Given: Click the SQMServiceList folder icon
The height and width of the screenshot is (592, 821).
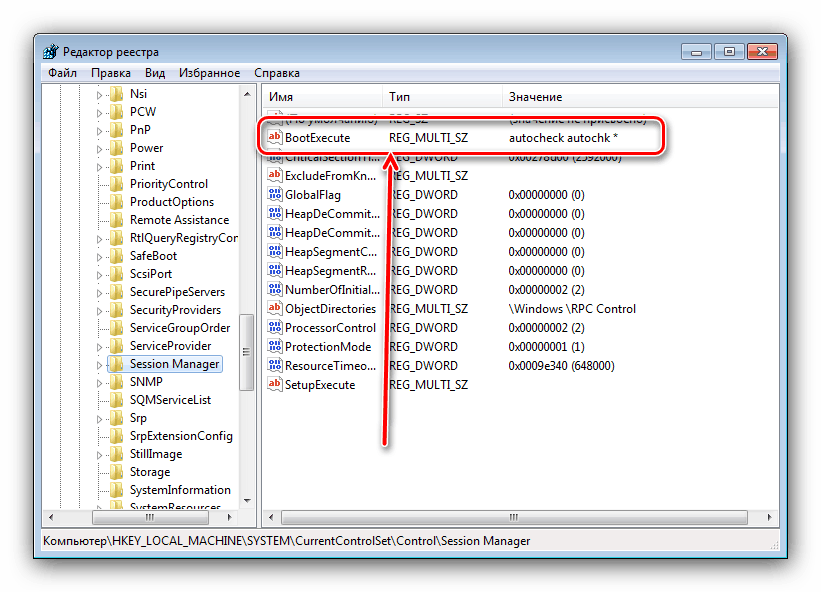Looking at the screenshot, I should (x=117, y=400).
